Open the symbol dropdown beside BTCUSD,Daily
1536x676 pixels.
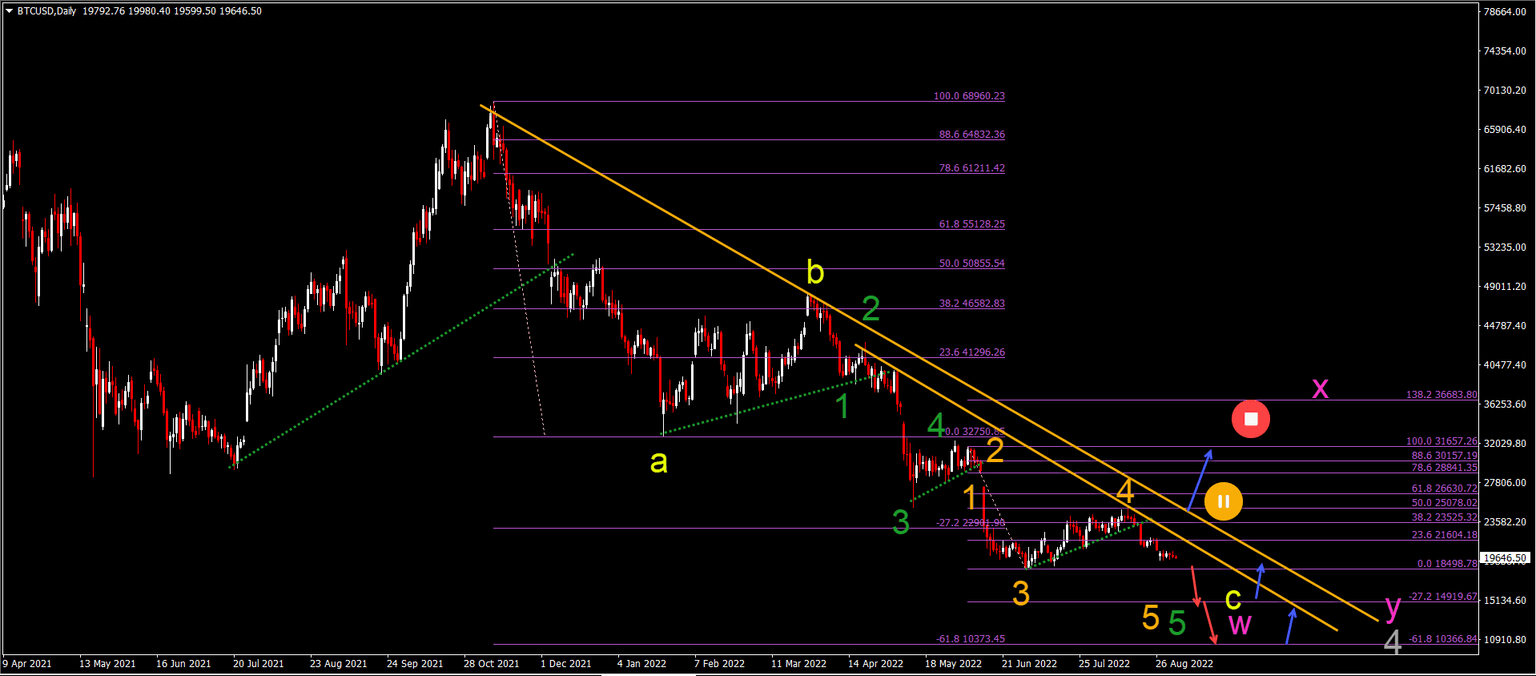[x=10, y=10]
